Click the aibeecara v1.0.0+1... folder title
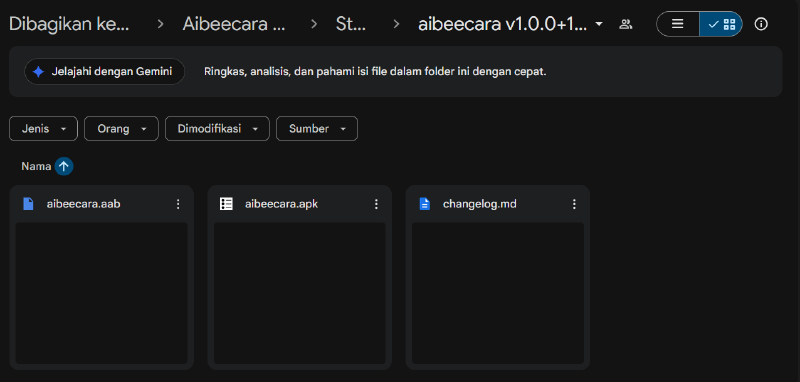The height and width of the screenshot is (382, 800). click(x=503, y=24)
